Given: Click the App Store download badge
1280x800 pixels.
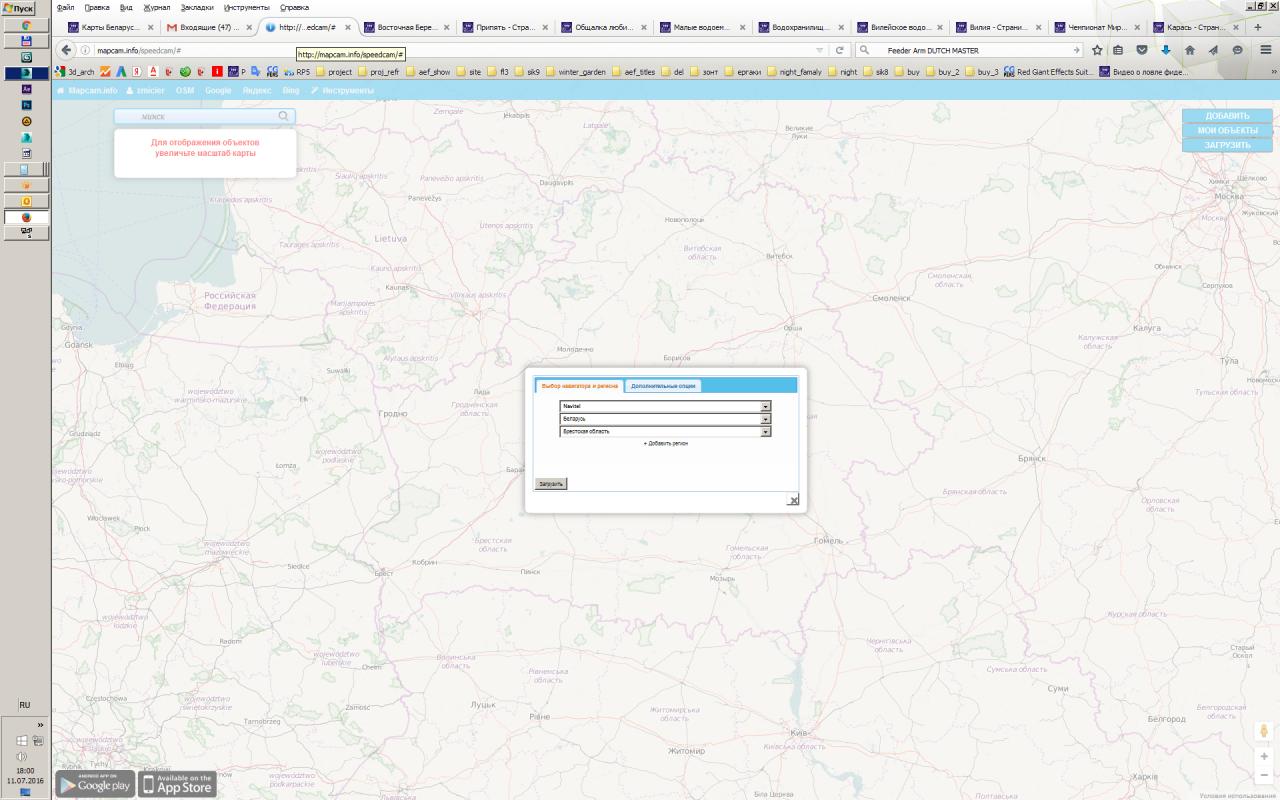Looking at the screenshot, I should tap(177, 784).
